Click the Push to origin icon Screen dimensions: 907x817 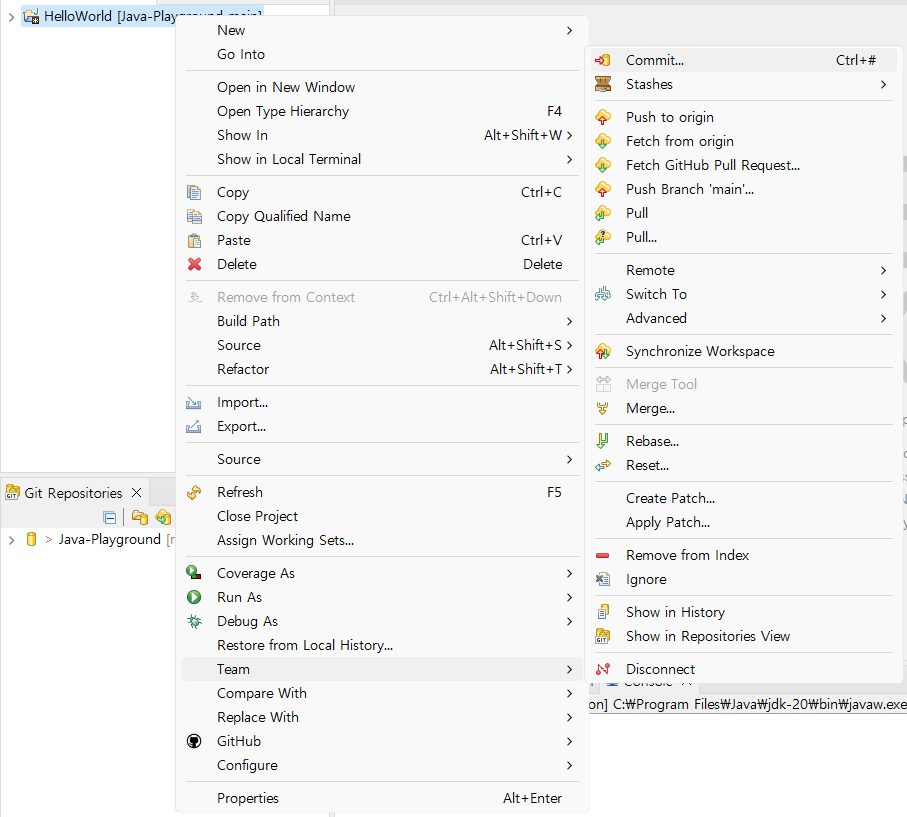pos(603,117)
